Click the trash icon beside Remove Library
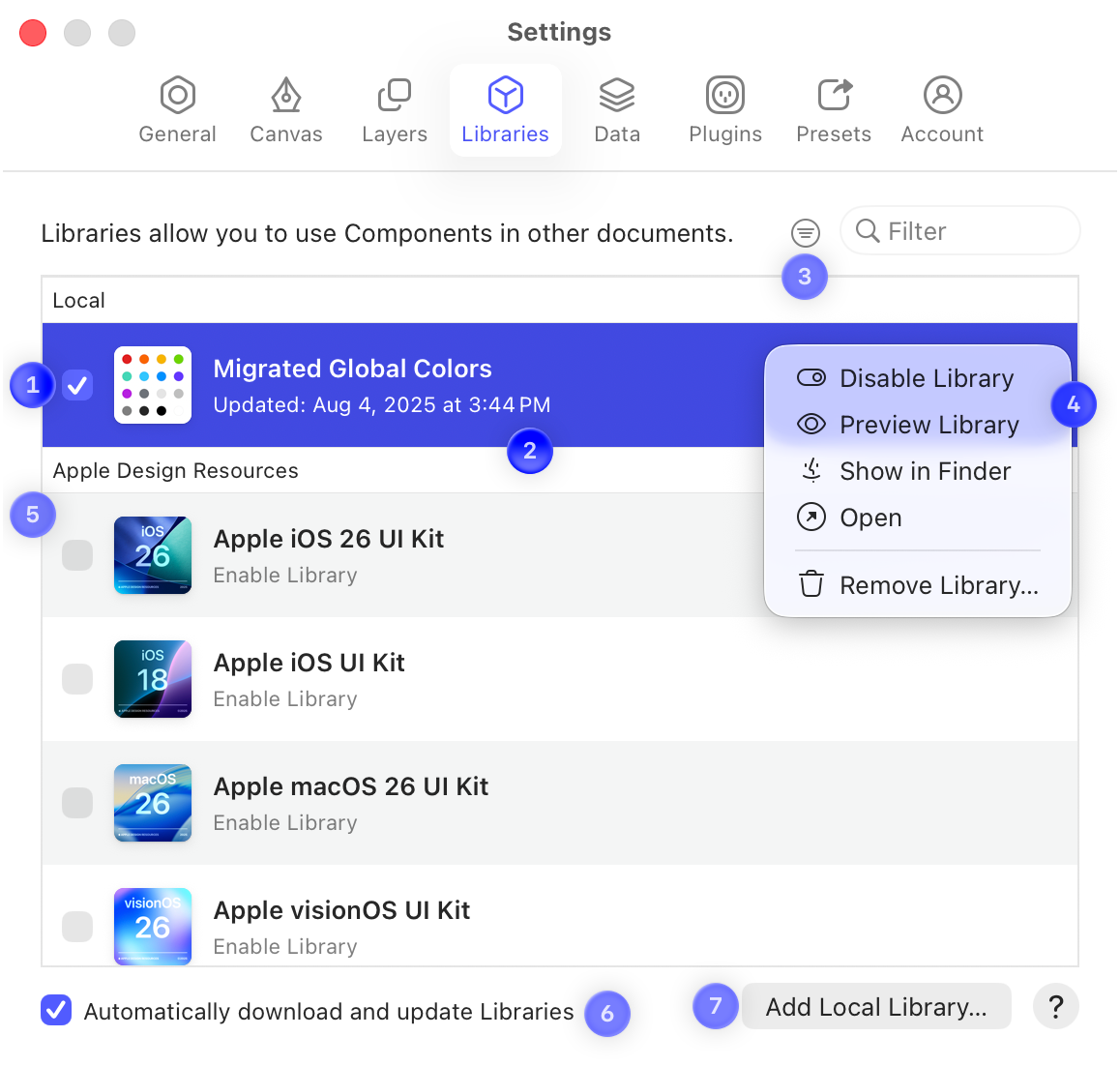Image resolution: width=1120 pixels, height=1066 pixels. 811,583
